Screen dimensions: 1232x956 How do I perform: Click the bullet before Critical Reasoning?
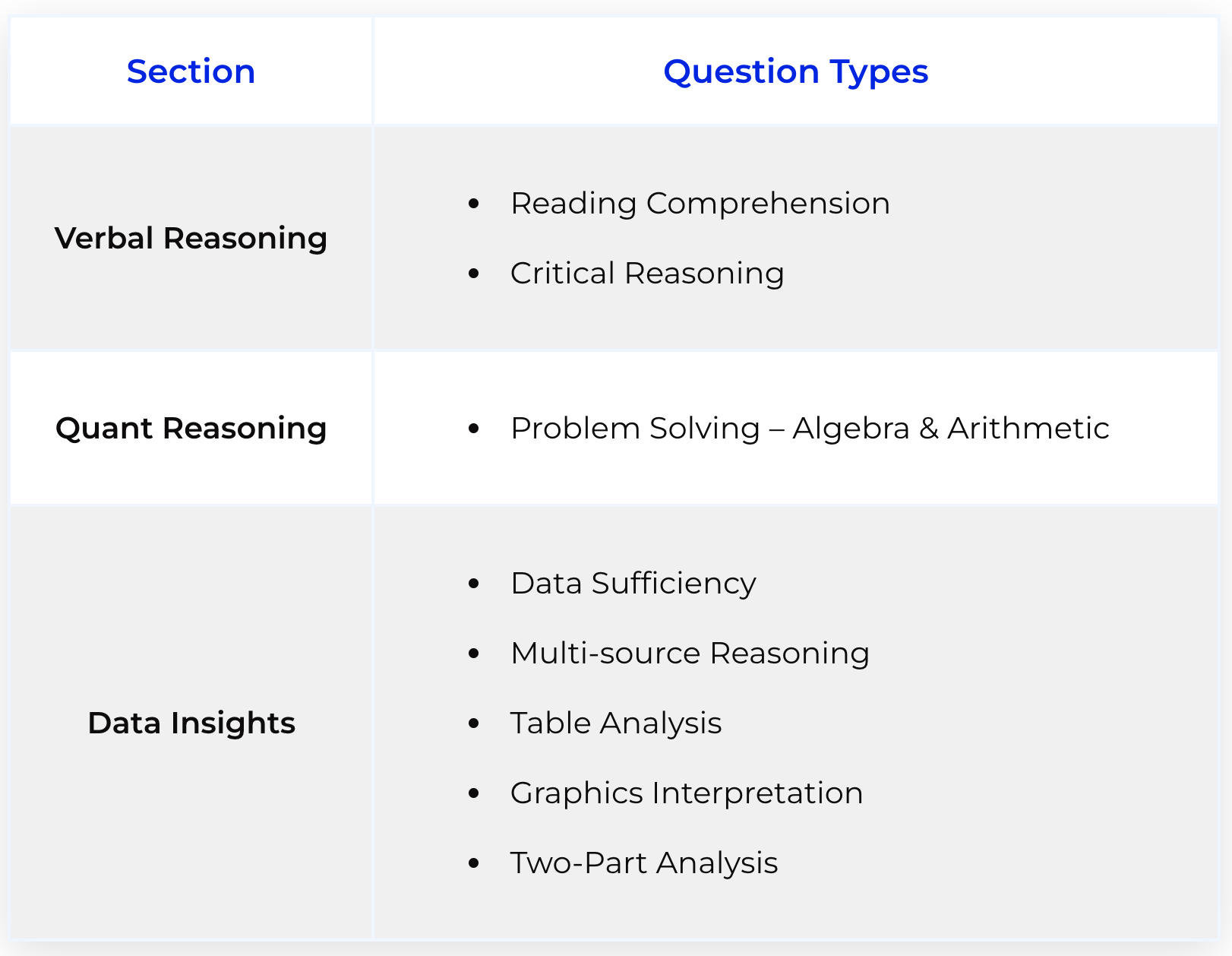point(474,273)
